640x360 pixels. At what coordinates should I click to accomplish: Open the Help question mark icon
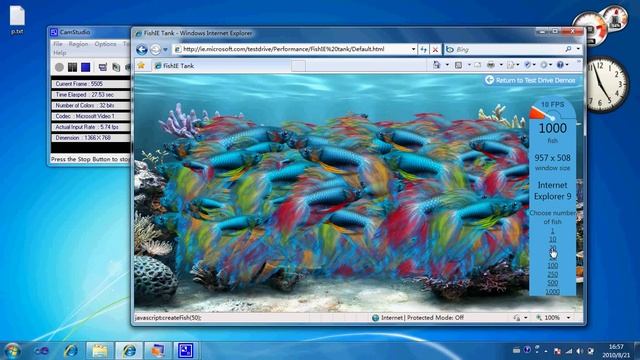pos(560,65)
